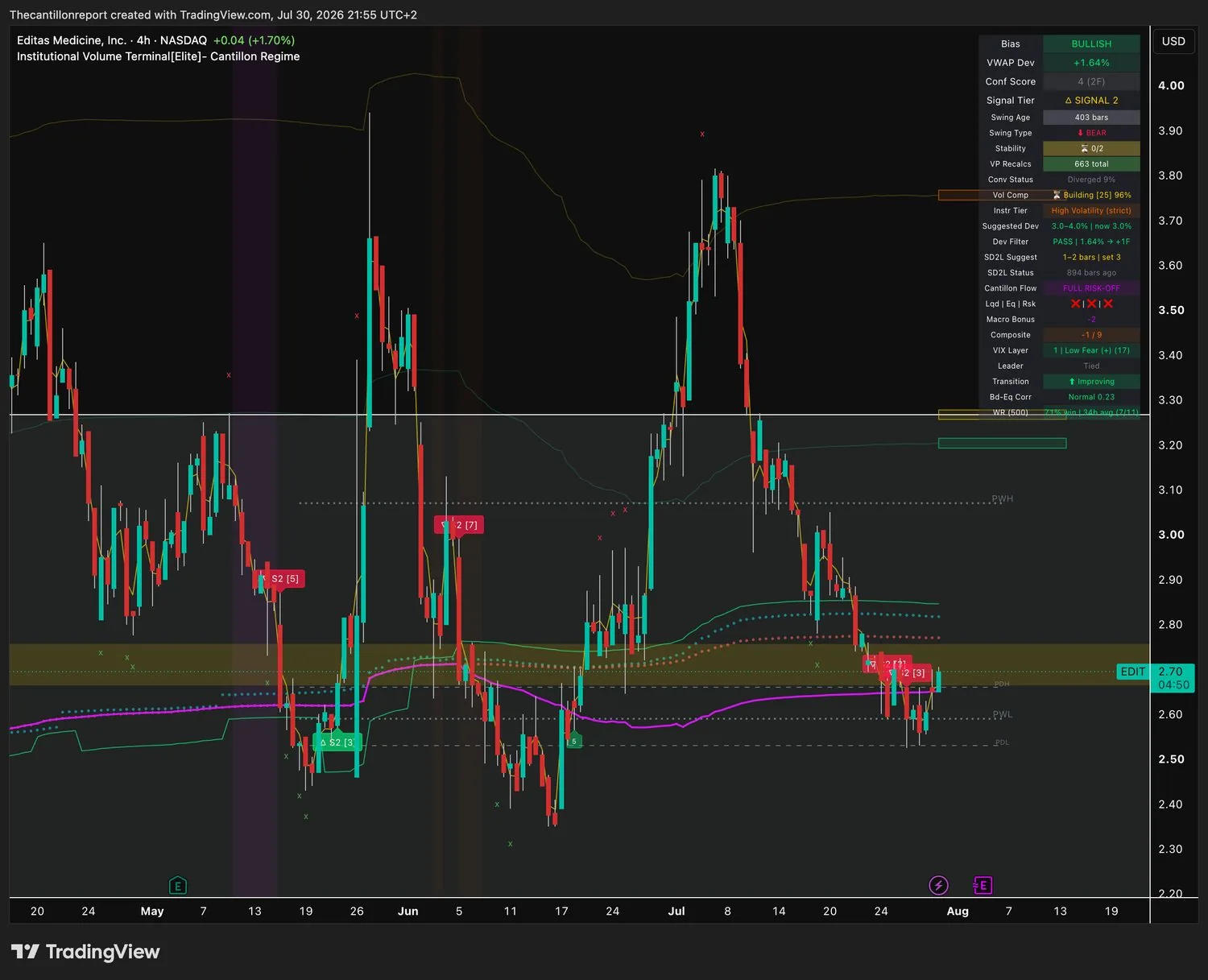Click the BEAR Swing Type value

point(1091,133)
